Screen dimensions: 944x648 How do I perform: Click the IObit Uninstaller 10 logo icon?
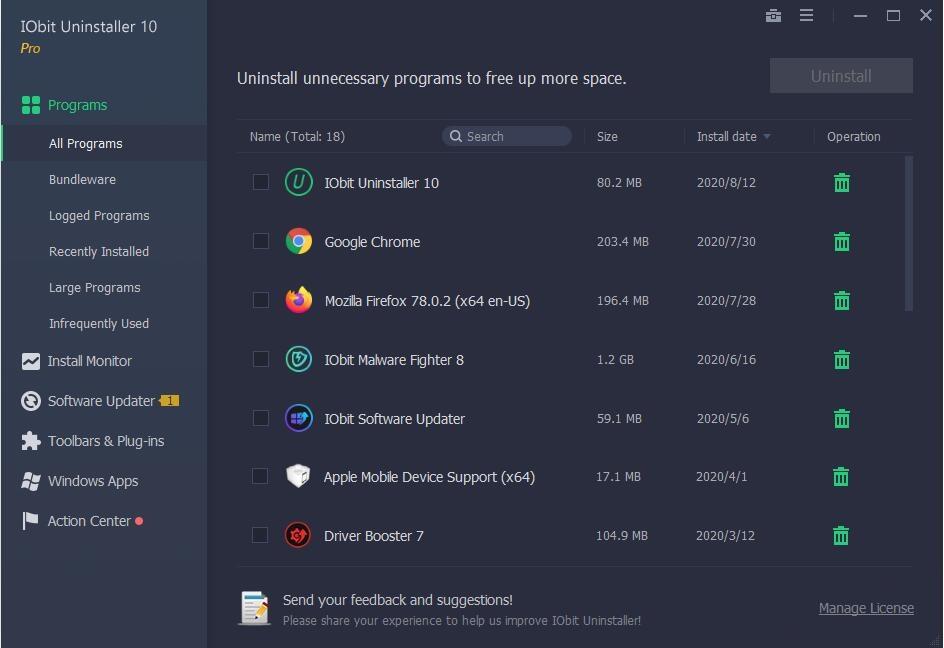(299, 182)
